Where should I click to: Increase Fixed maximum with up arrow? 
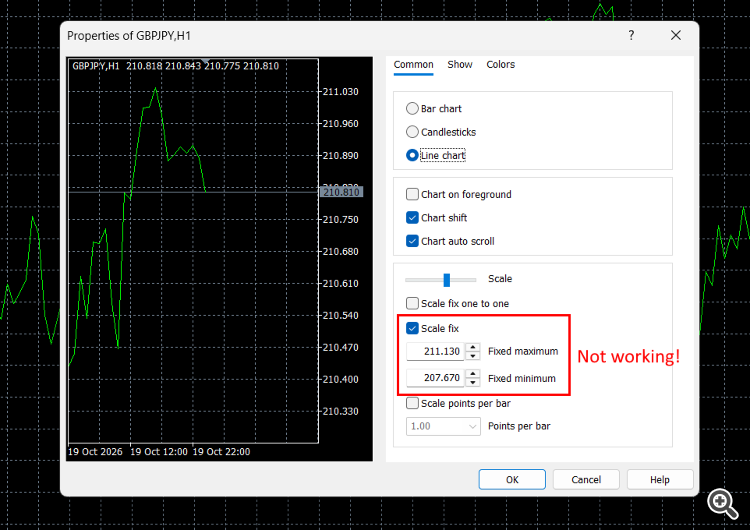point(473,347)
